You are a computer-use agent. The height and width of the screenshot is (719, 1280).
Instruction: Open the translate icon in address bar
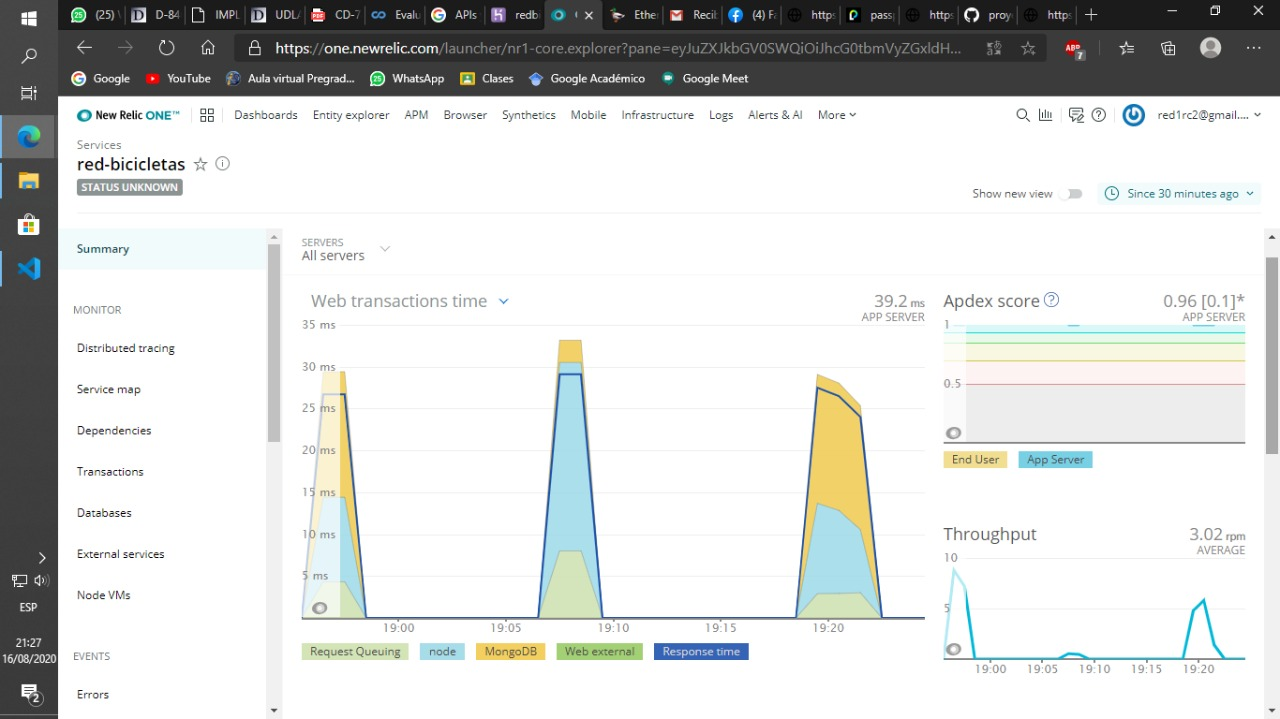994,48
